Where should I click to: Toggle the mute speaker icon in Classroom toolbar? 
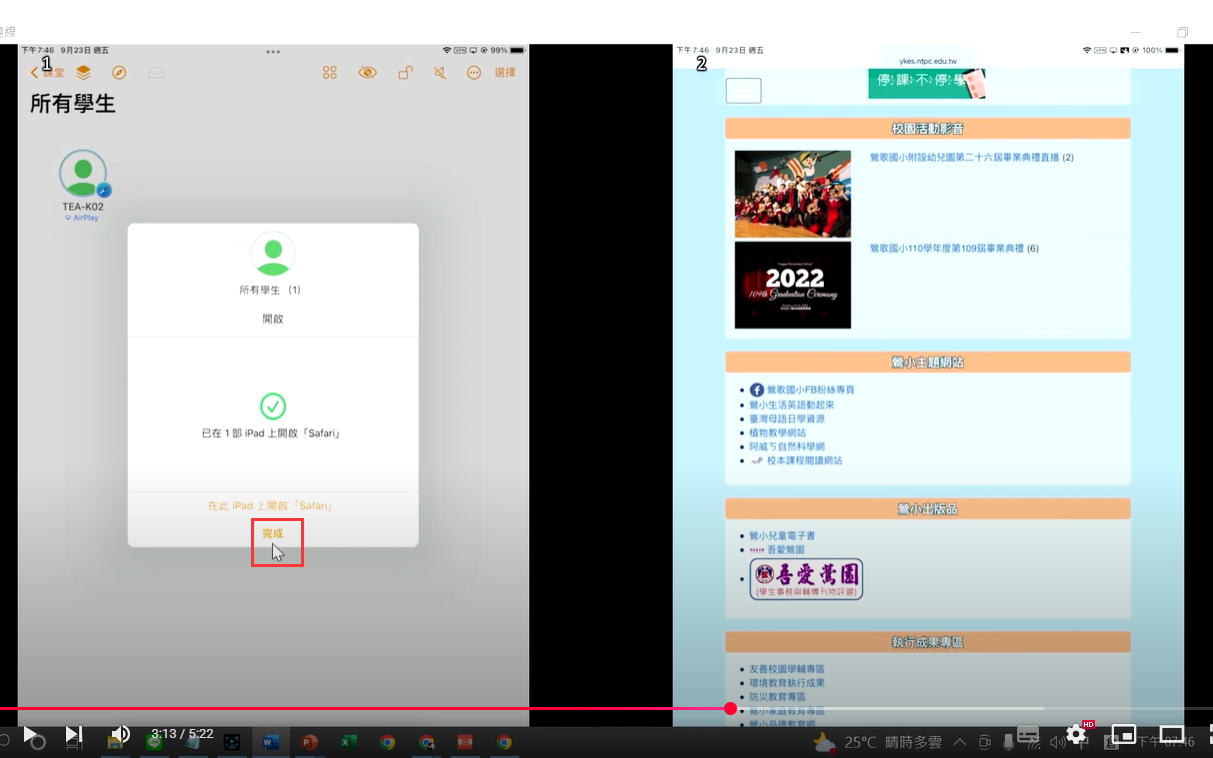(440, 72)
